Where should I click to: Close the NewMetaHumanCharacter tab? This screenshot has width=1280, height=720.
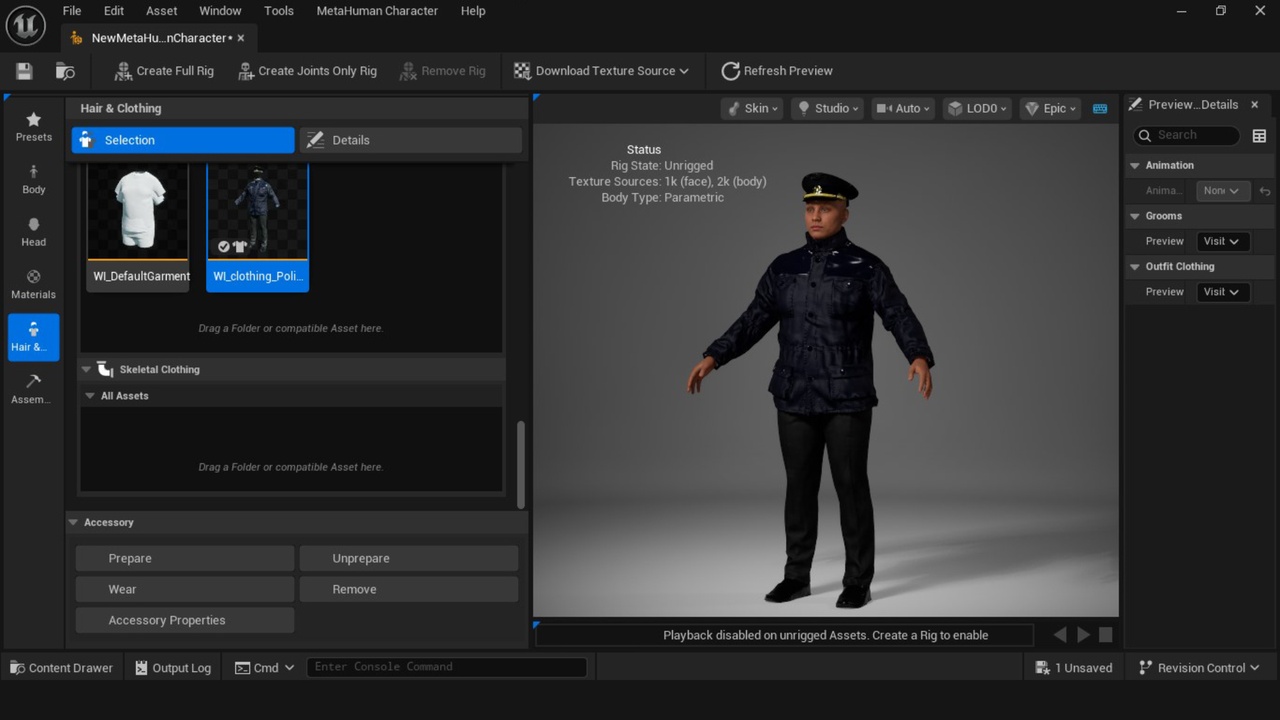(241, 38)
